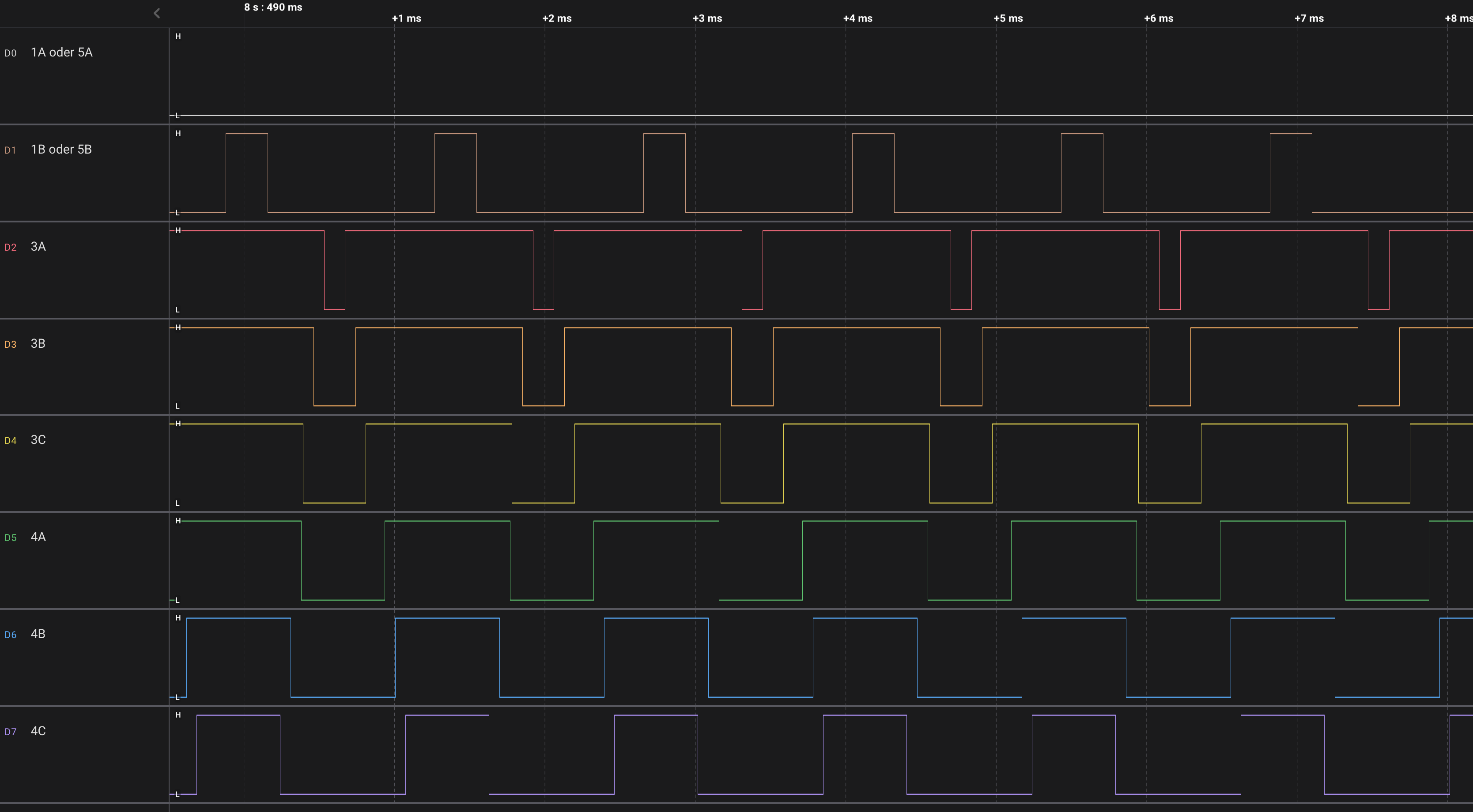This screenshot has height=812, width=1473.
Task: Click the first low segment of 4A waveform
Action: (x=343, y=560)
